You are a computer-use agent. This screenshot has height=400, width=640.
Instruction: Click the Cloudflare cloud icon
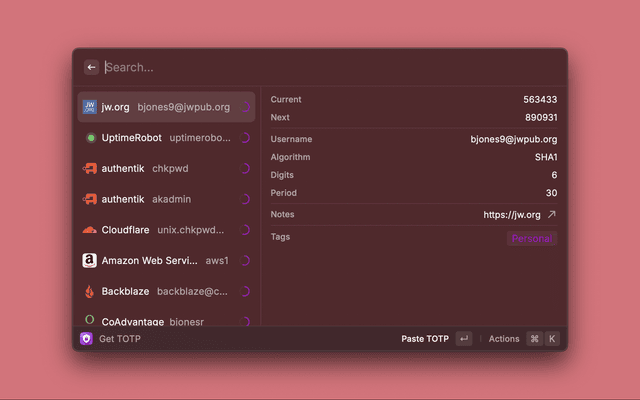tap(90, 230)
